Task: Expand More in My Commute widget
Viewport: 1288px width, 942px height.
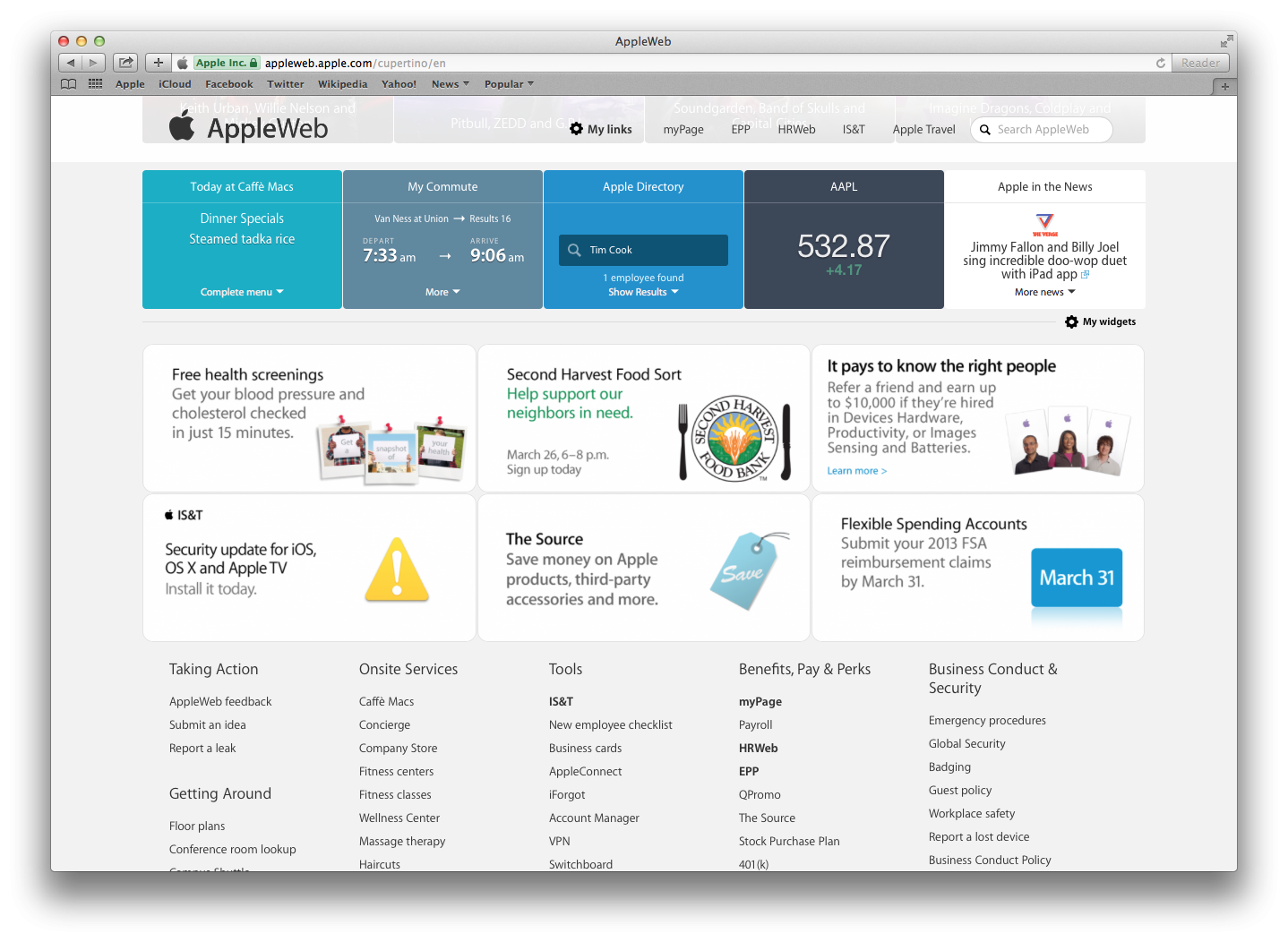Action: point(442,292)
